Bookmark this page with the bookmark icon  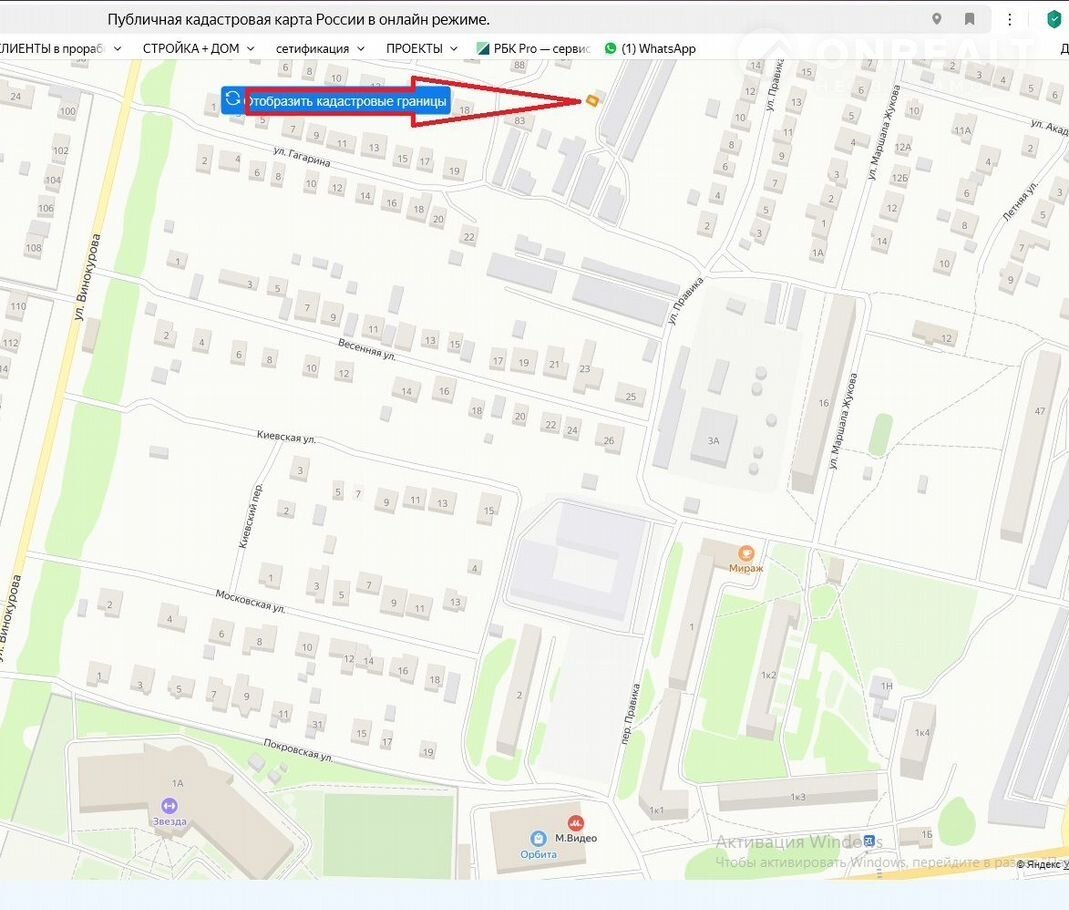[x=969, y=19]
